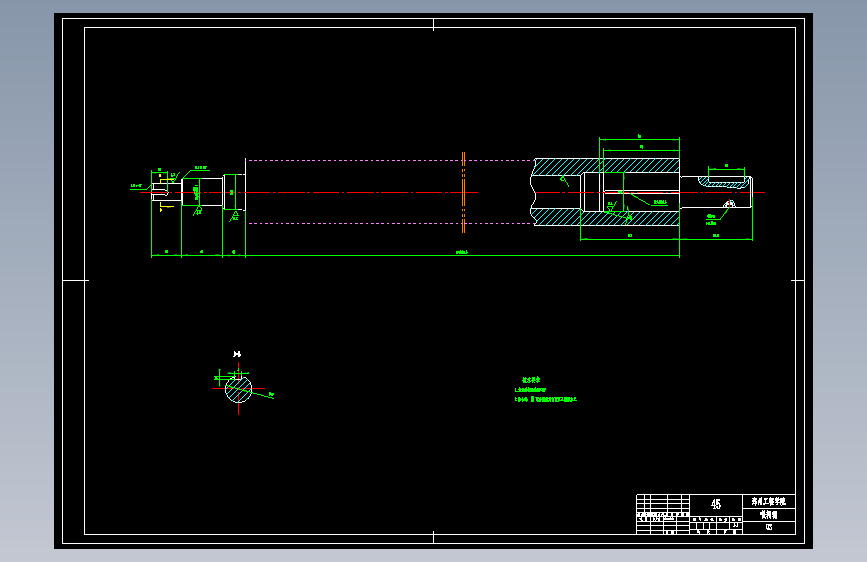Click the green technical requirements note block
Image resolution: width=867 pixels, height=562 pixels.
coord(545,389)
